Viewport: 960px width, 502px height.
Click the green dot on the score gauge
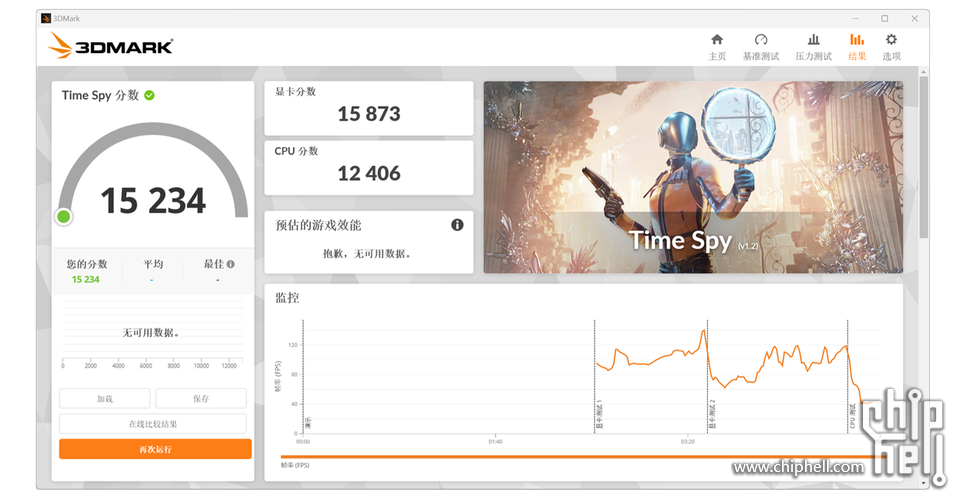click(x=64, y=217)
